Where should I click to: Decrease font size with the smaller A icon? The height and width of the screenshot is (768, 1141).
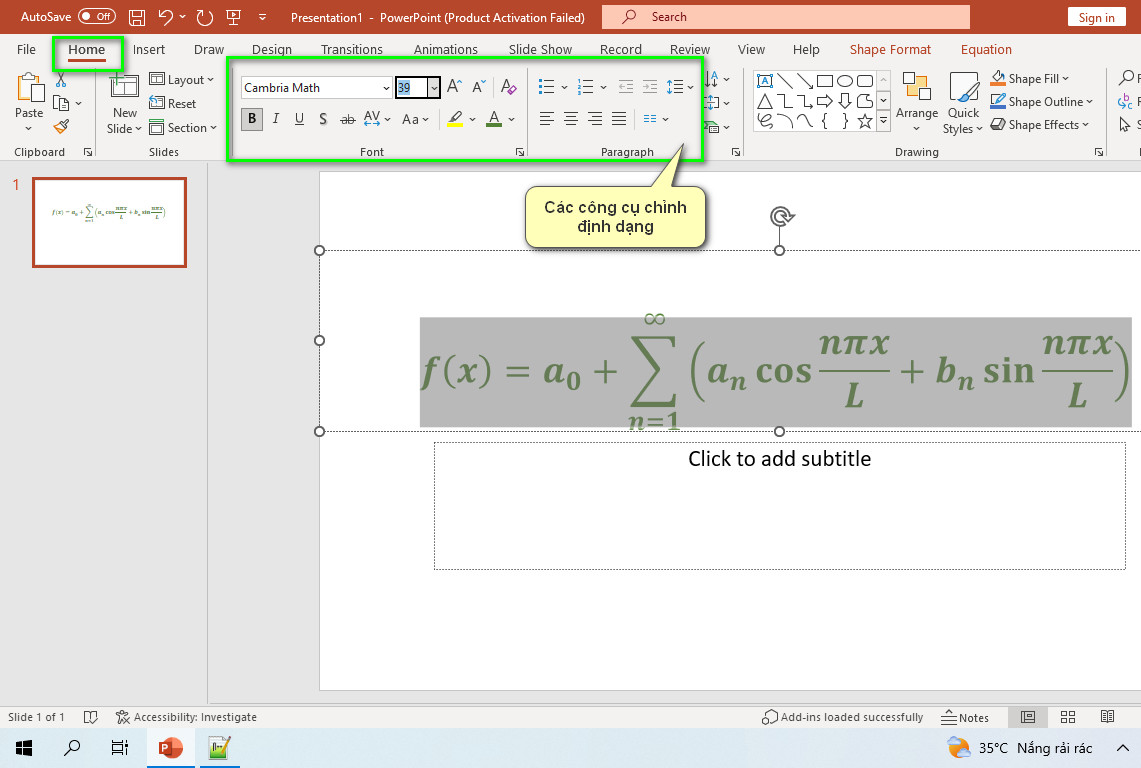(478, 87)
